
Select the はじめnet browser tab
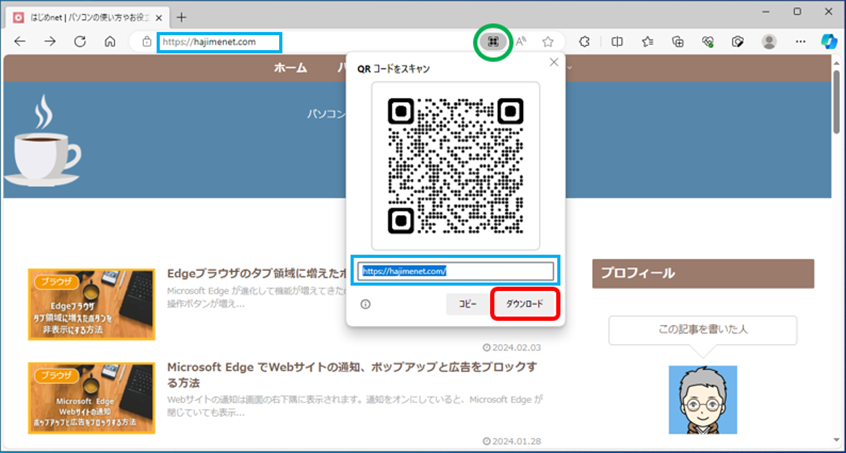(x=88, y=17)
